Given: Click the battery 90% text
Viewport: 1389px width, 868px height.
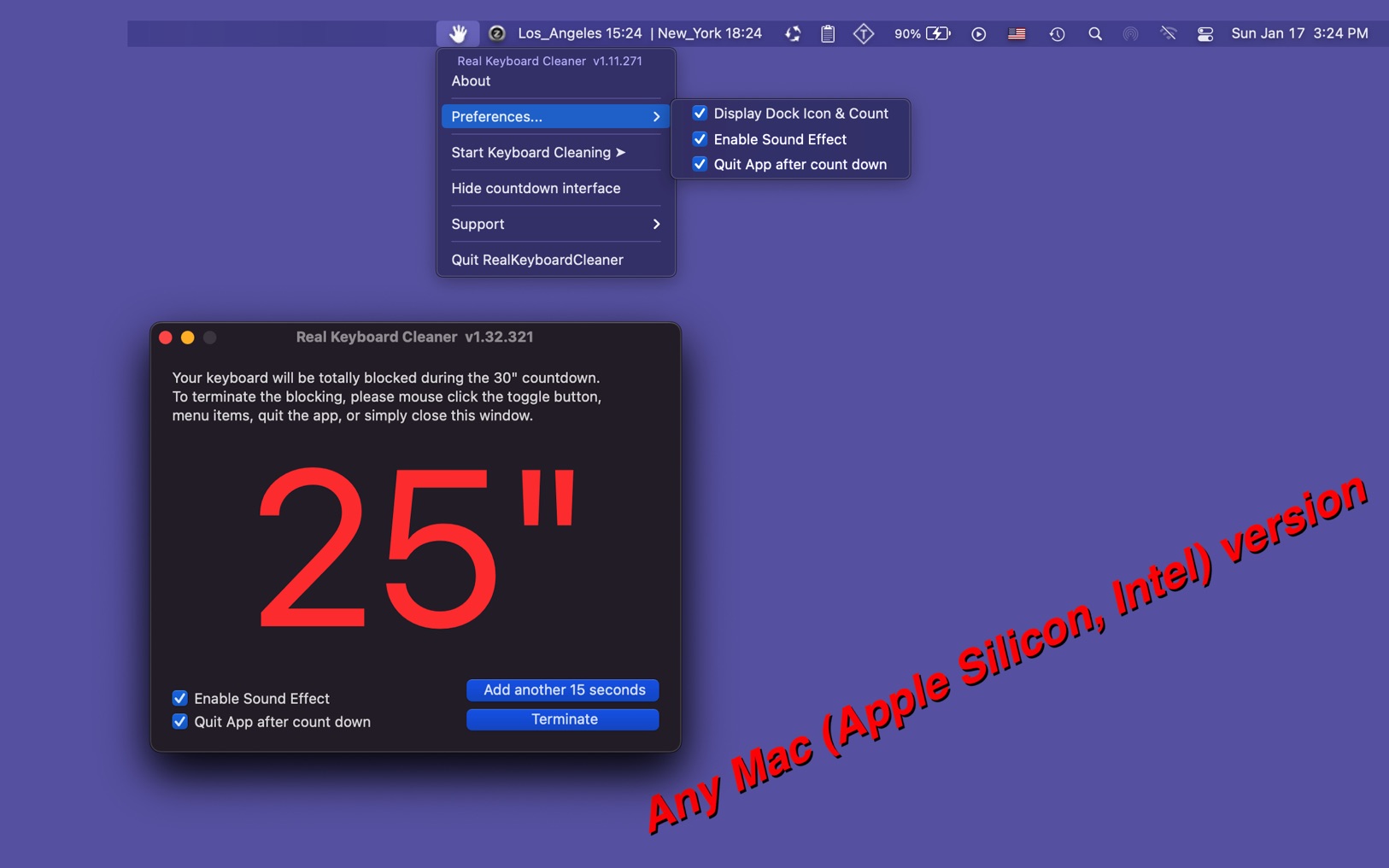Looking at the screenshot, I should click(x=907, y=34).
